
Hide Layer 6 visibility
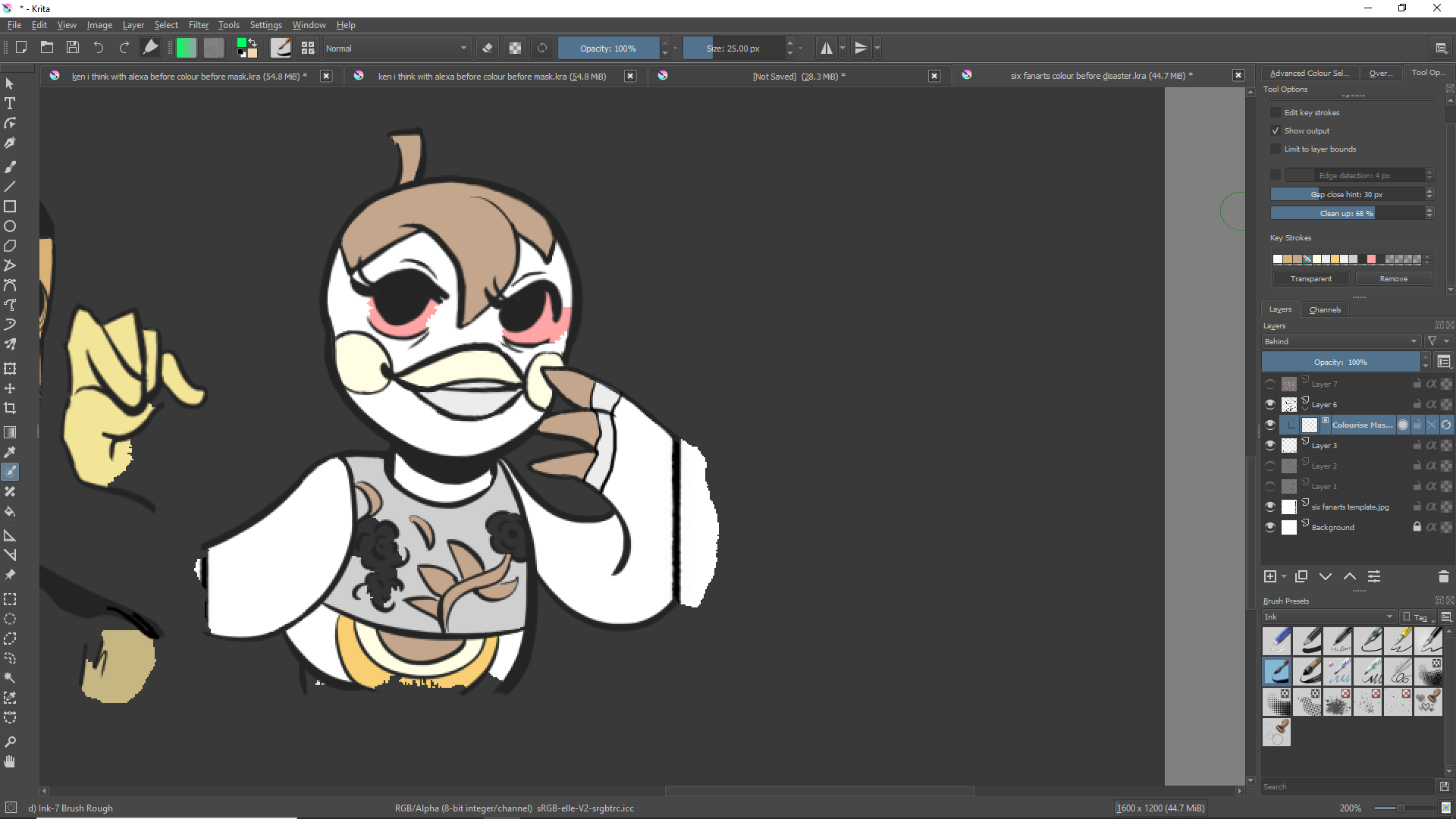pos(1270,404)
